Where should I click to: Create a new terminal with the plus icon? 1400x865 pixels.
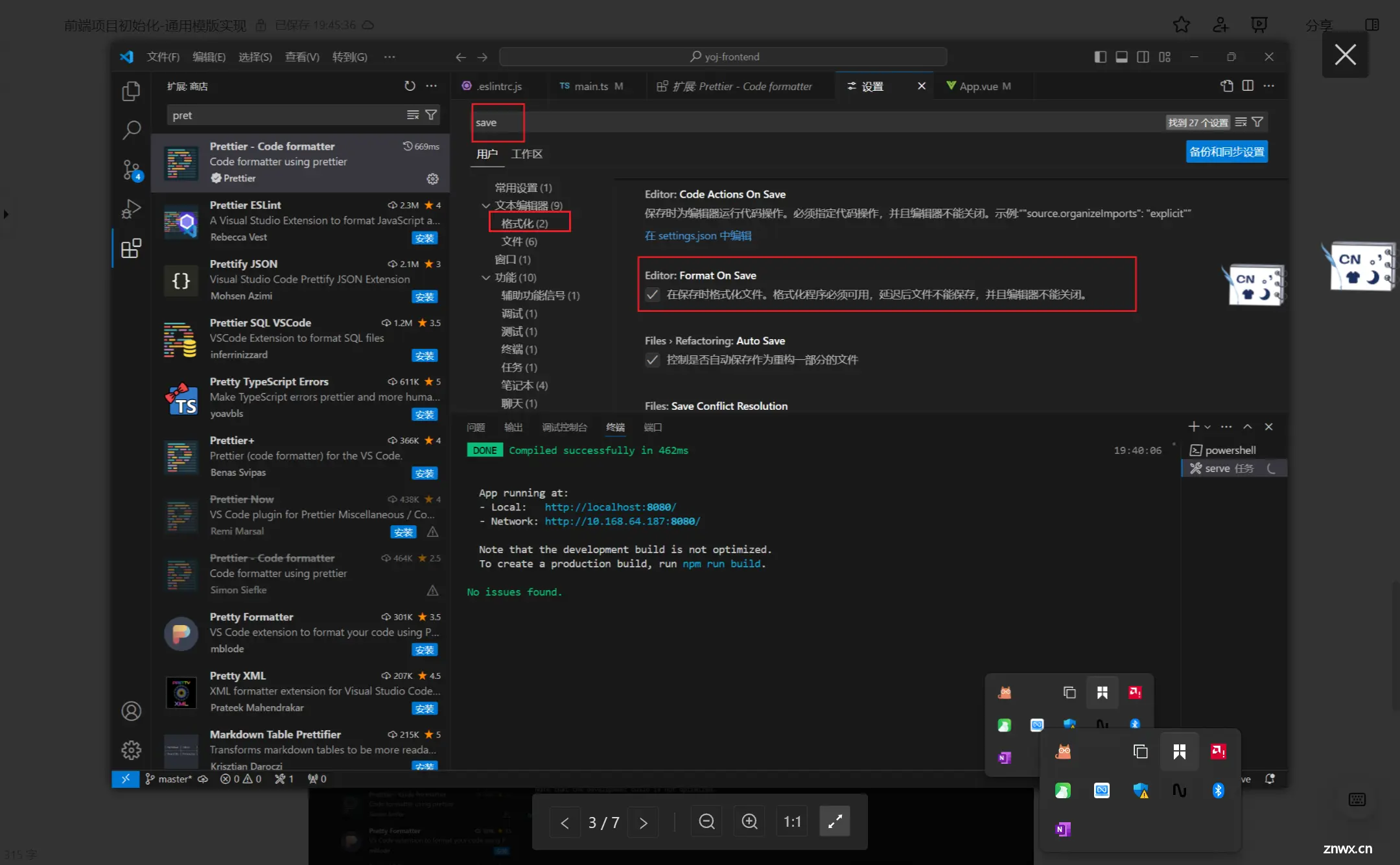pyautogui.click(x=1193, y=426)
